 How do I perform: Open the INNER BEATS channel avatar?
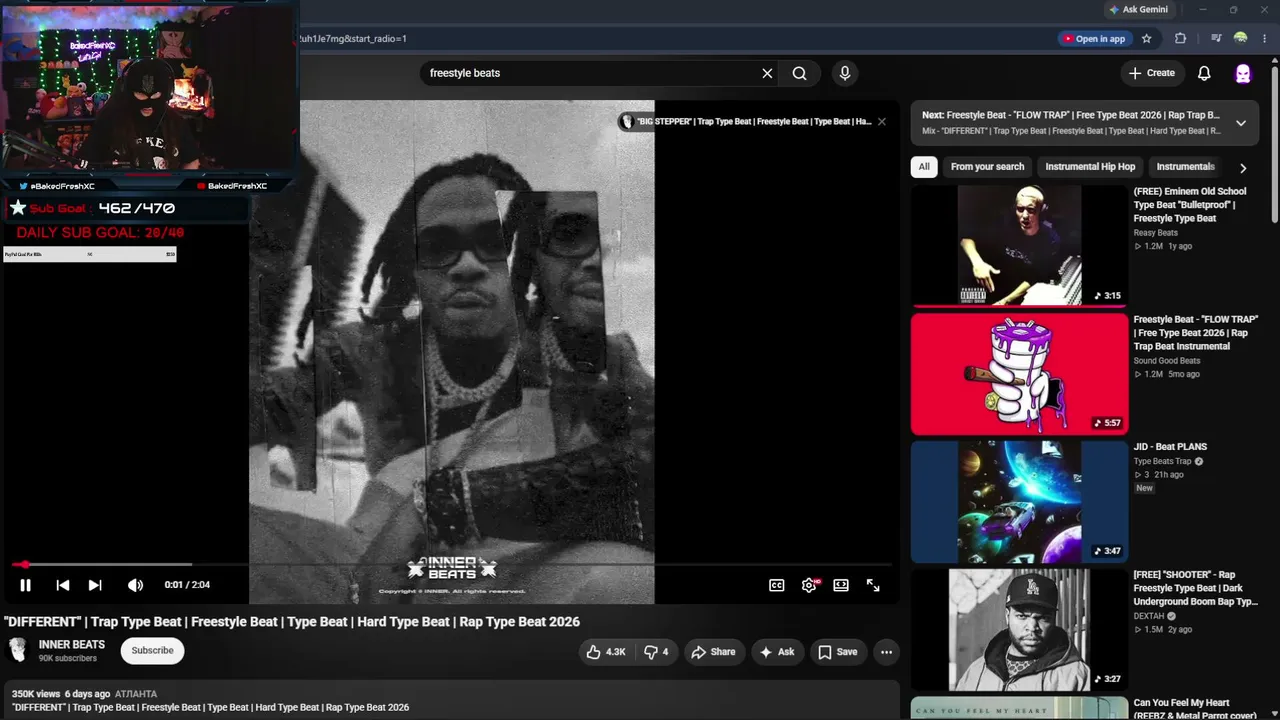pyautogui.click(x=18, y=651)
